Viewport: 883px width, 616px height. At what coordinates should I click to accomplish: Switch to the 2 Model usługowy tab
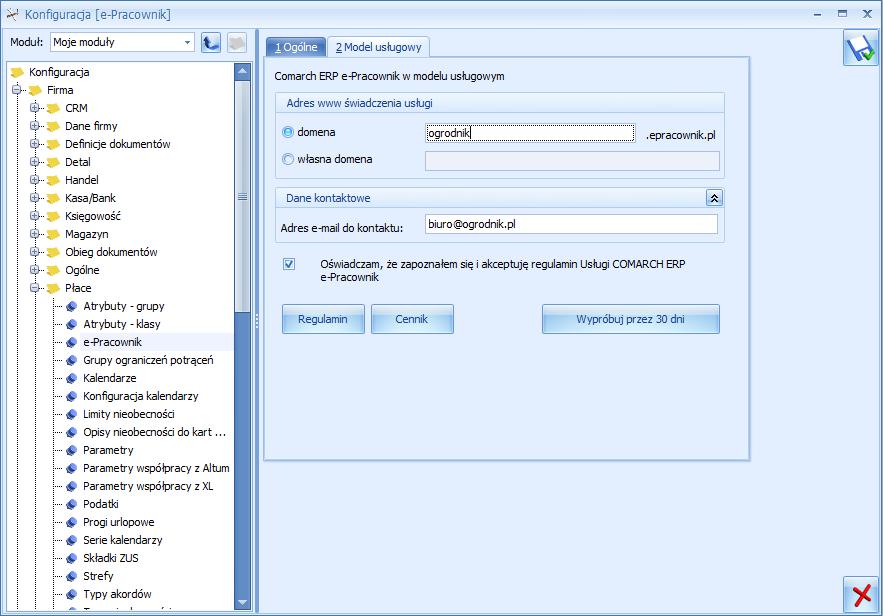[x=378, y=47]
